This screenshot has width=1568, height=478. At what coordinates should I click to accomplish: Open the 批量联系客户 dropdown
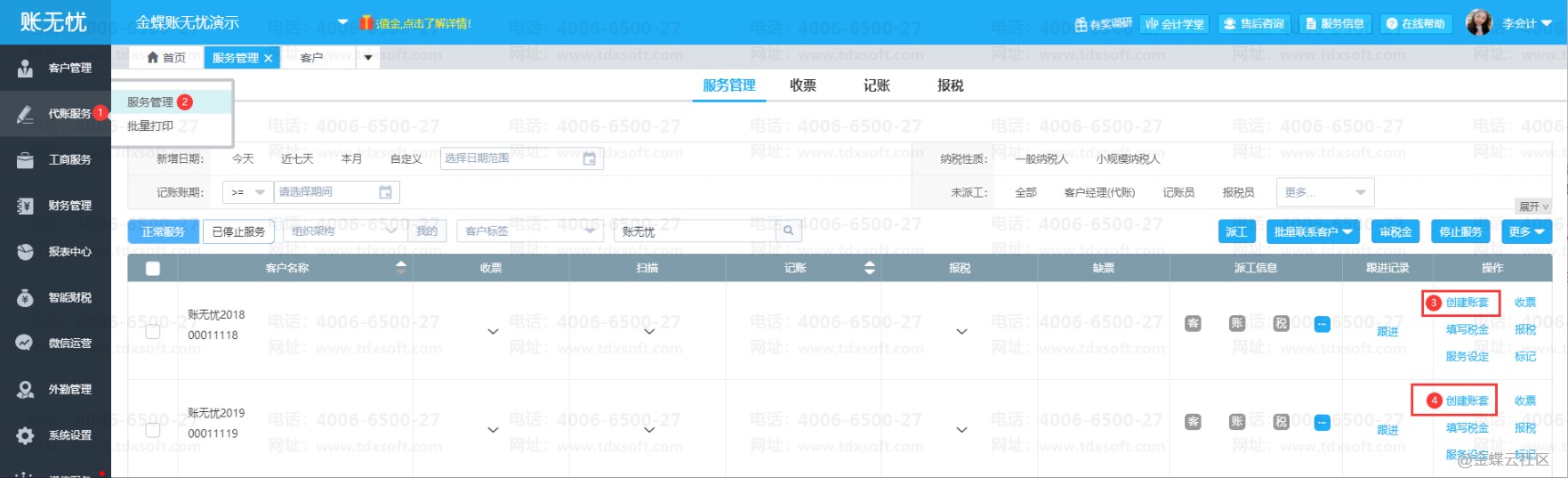point(1312,231)
